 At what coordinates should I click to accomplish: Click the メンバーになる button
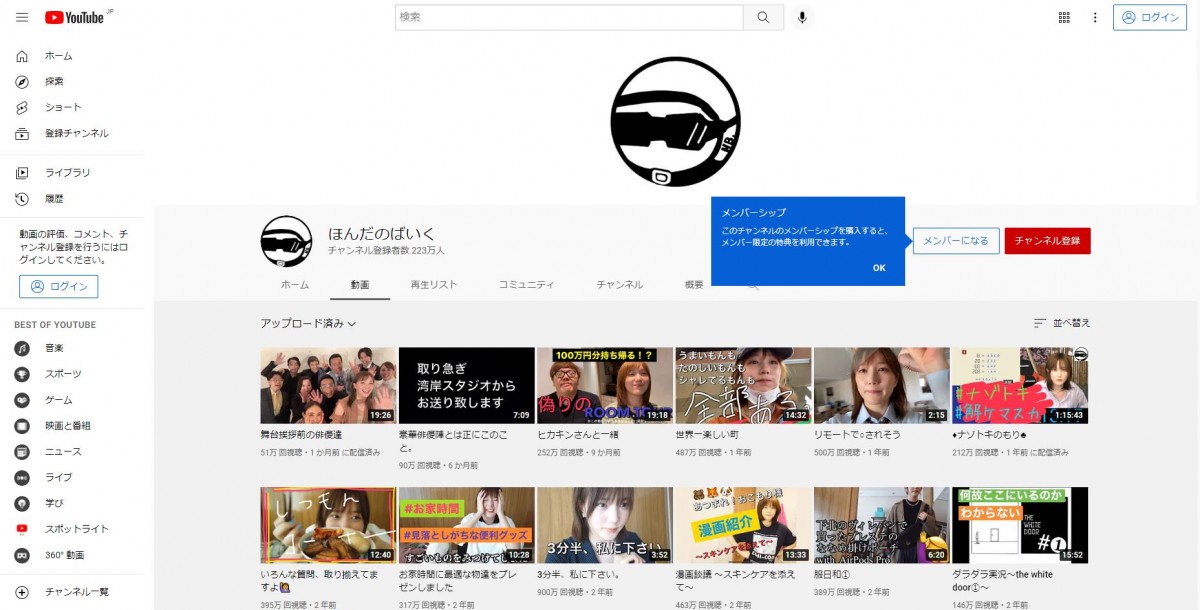click(956, 241)
